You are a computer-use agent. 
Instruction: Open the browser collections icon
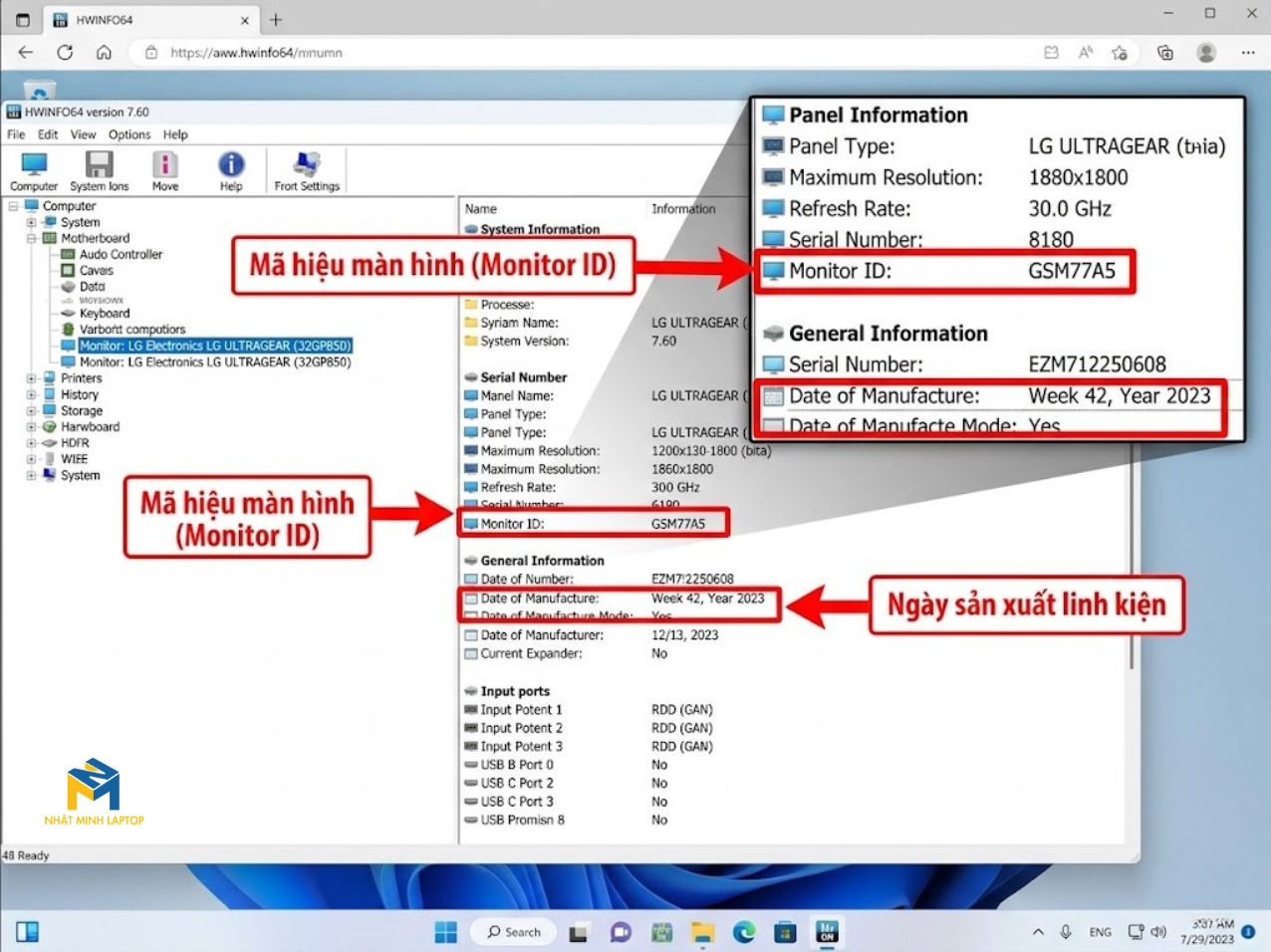coord(1165,53)
